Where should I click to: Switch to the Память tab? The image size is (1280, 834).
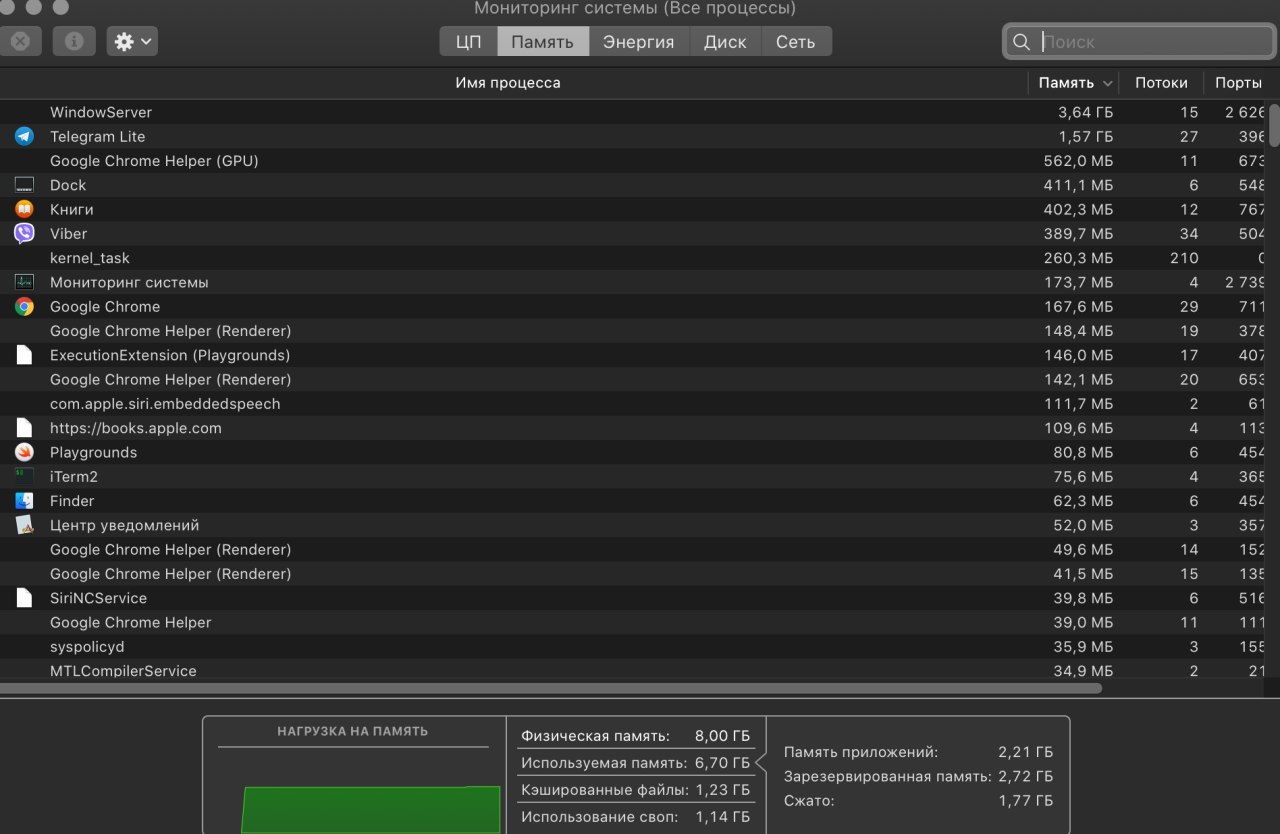543,42
